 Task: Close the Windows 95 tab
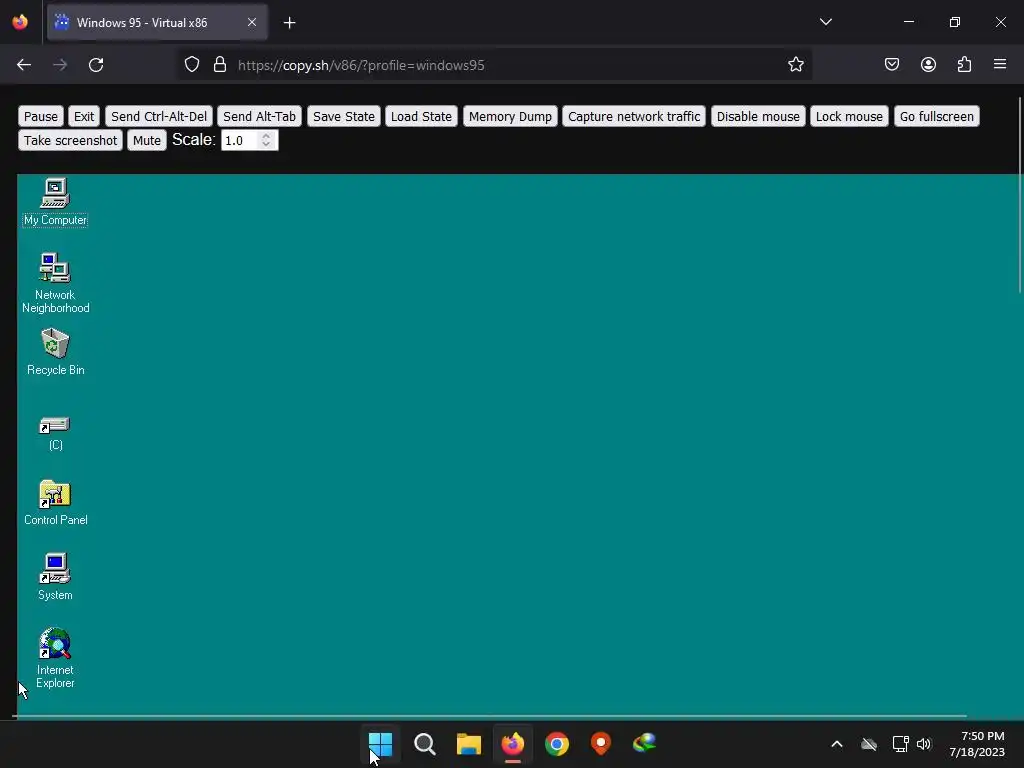click(252, 22)
